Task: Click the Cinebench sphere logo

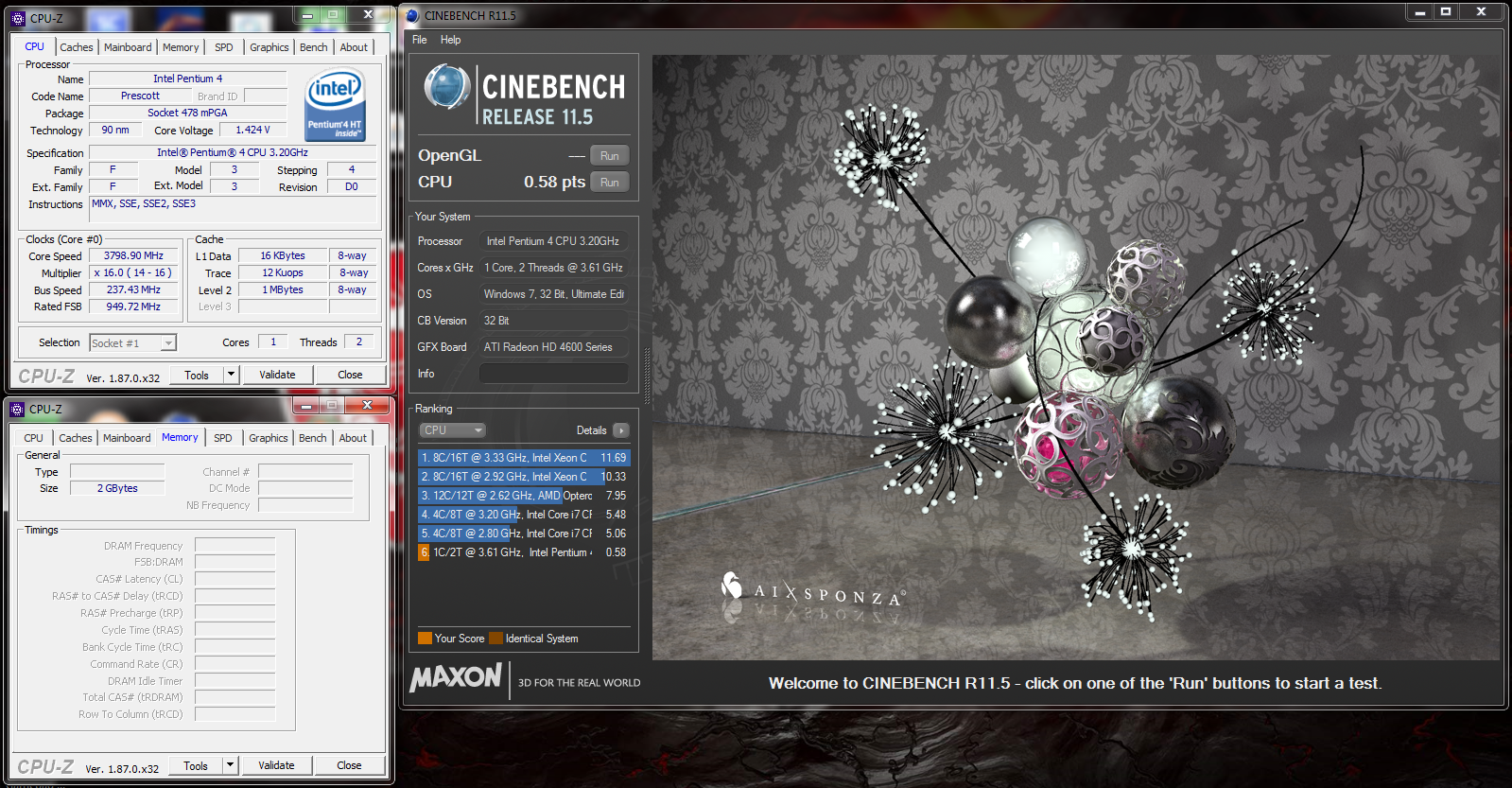Action: click(446, 86)
